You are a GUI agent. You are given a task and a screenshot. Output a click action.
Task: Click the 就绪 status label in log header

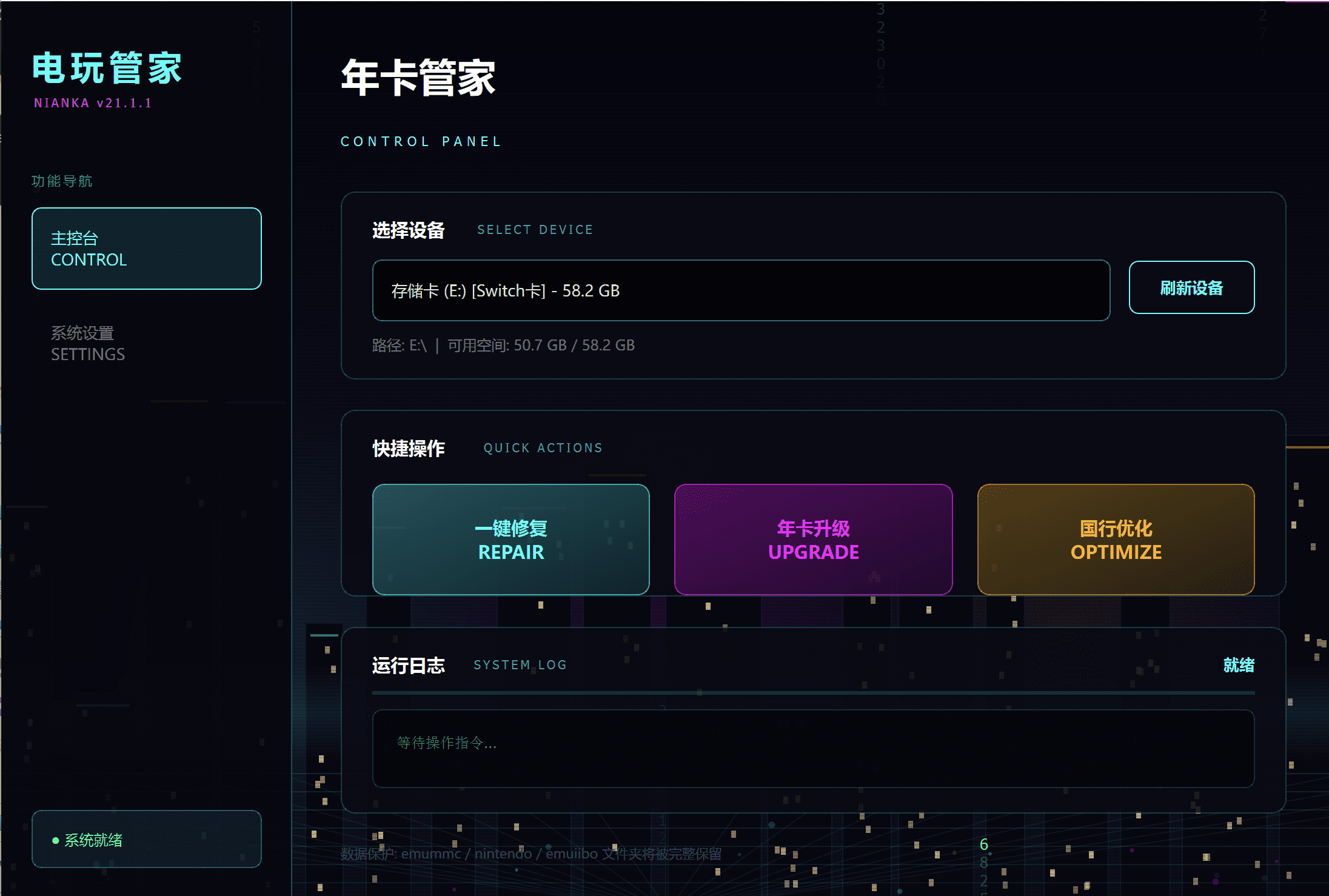click(x=1238, y=665)
